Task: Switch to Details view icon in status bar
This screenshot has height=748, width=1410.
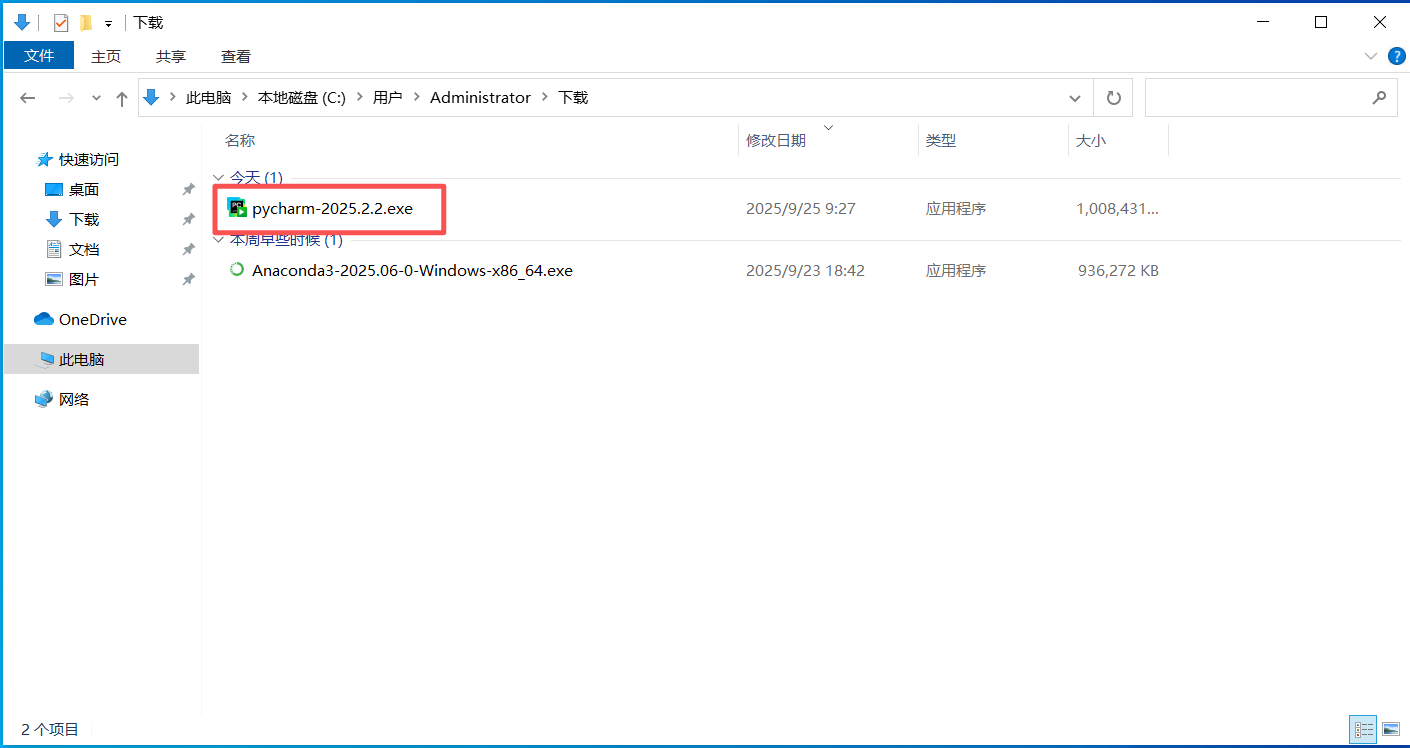Action: coord(1363,730)
